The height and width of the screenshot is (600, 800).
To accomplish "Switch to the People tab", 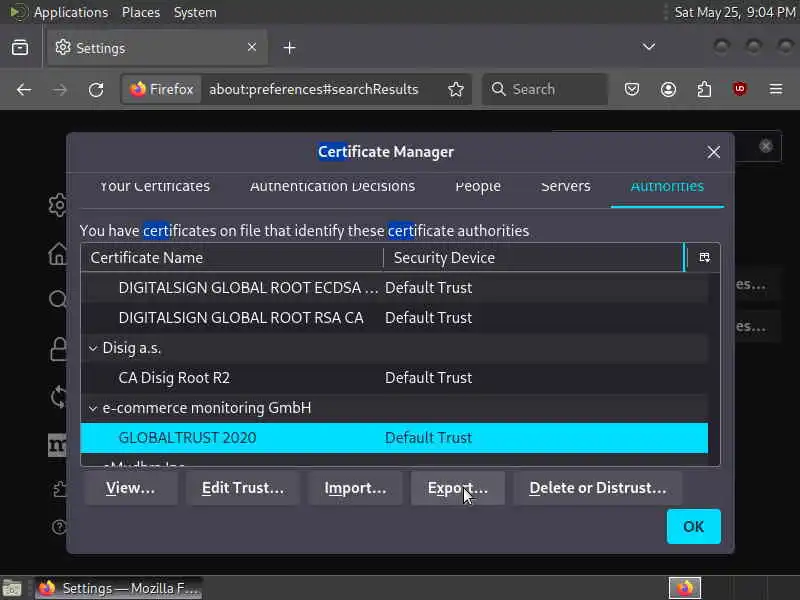I will [478, 186].
